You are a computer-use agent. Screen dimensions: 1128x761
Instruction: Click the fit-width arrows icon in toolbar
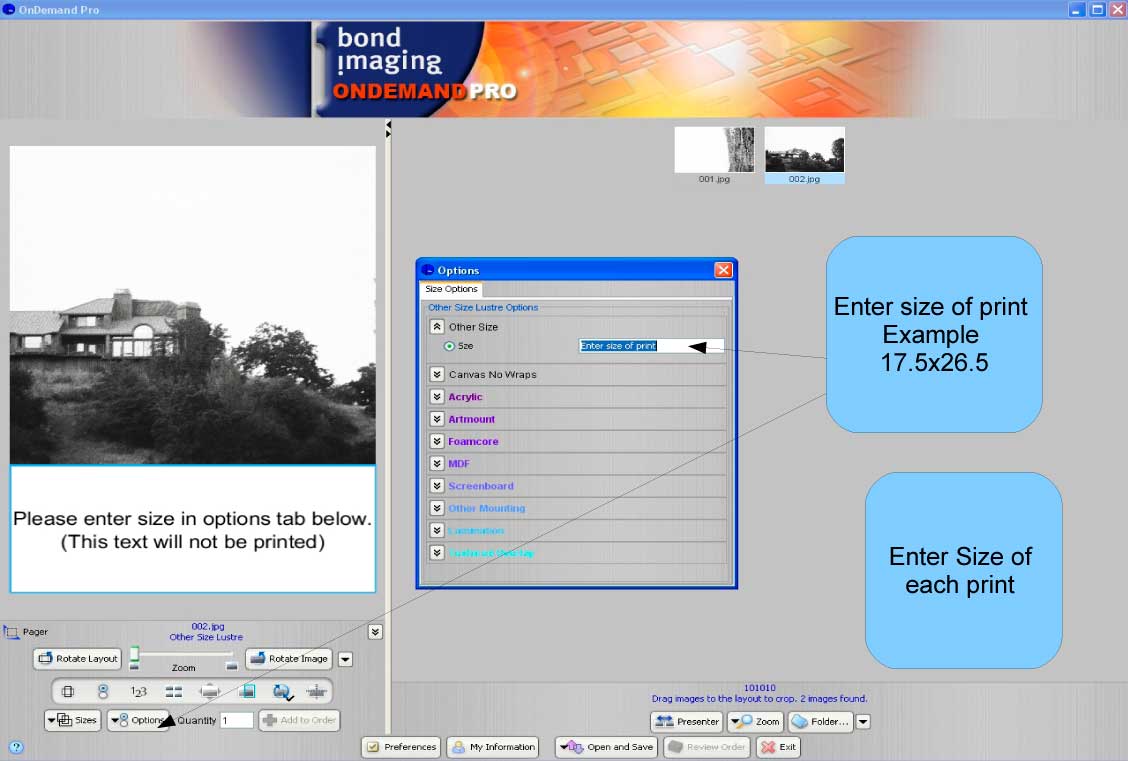210,691
